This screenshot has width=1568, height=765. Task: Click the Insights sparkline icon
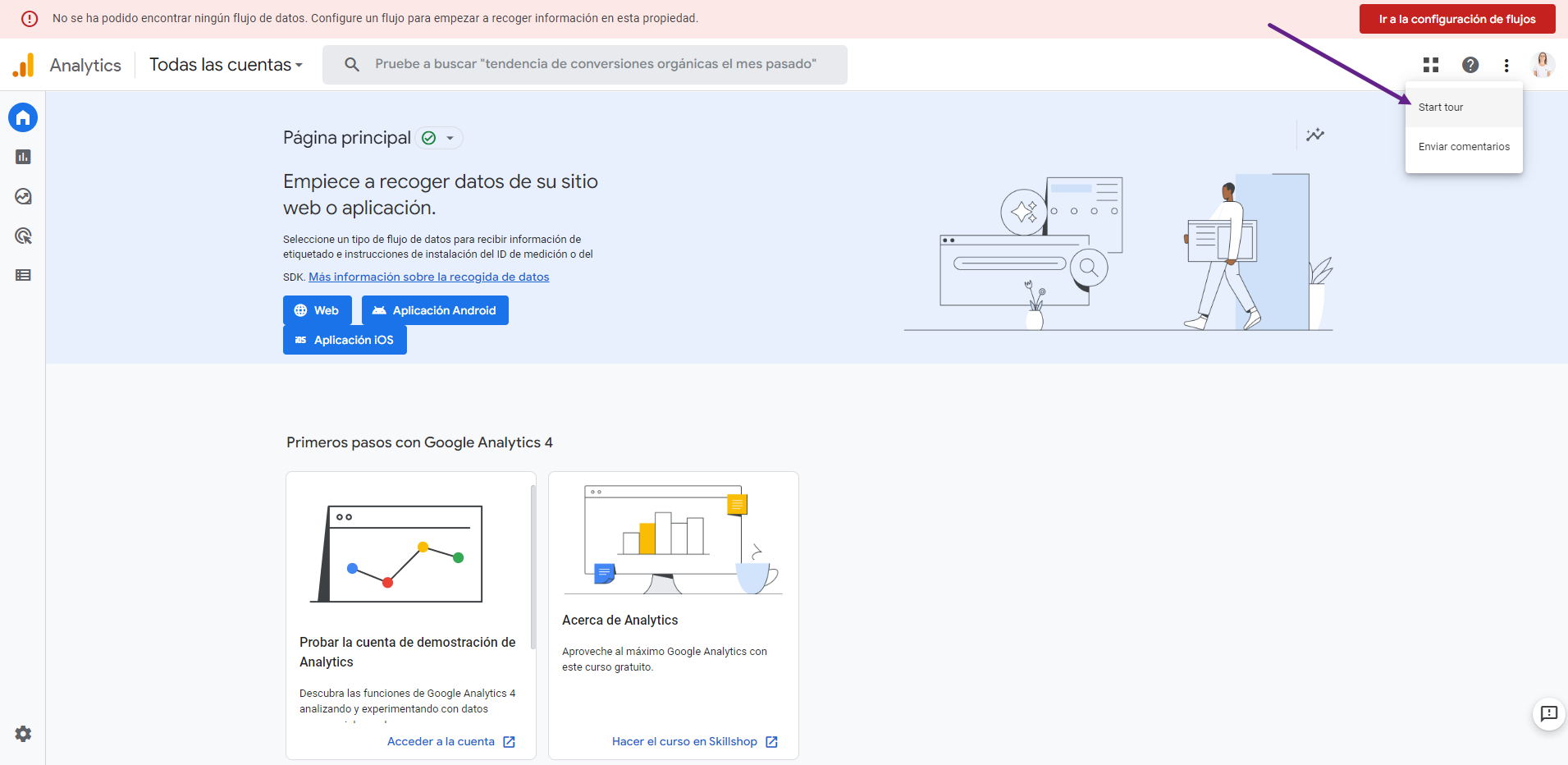[1315, 135]
